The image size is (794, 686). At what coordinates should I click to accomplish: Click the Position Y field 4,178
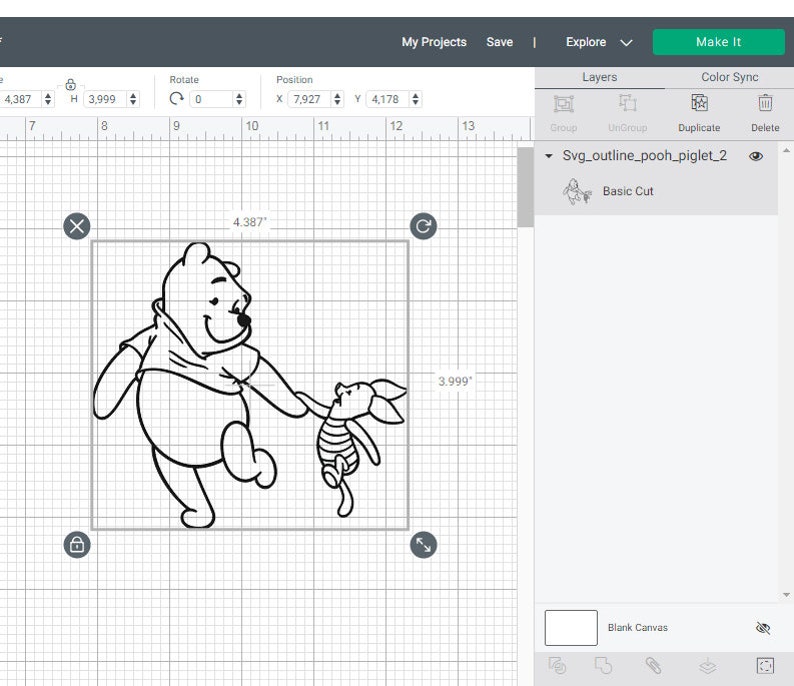pos(388,99)
